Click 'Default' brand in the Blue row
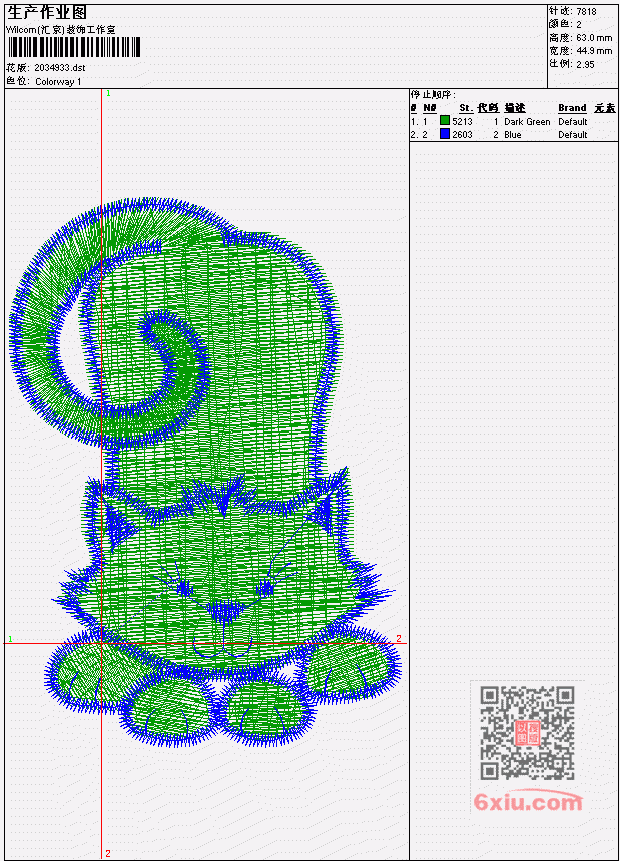 coord(573,135)
